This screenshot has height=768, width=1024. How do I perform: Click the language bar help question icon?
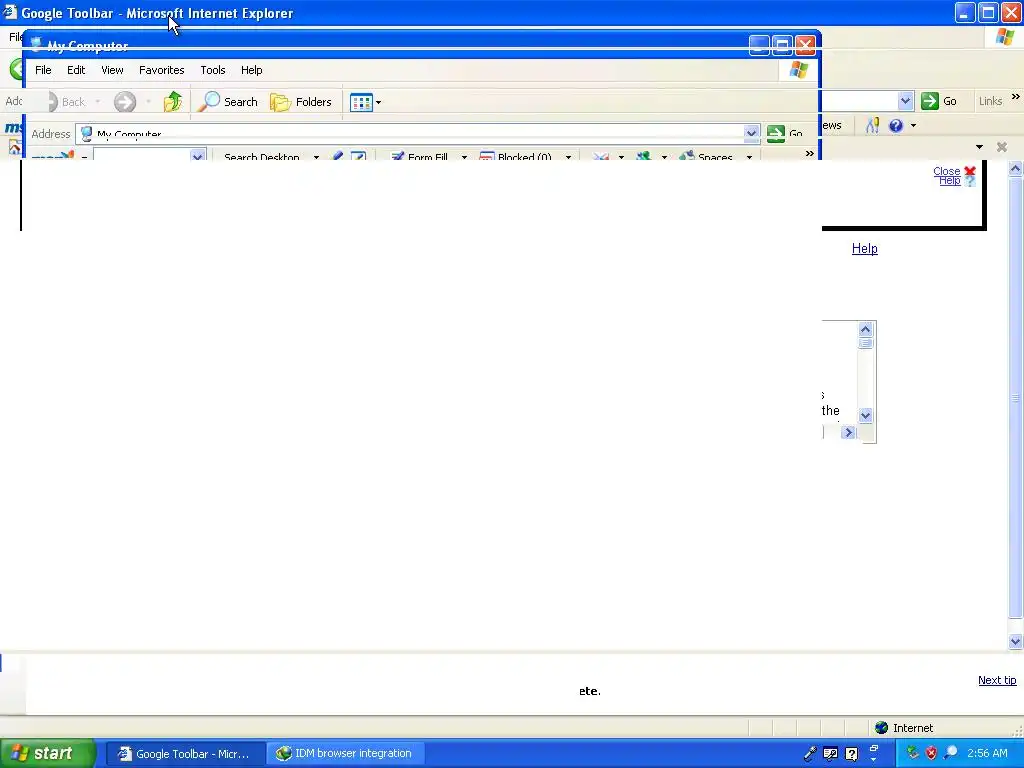click(x=852, y=754)
